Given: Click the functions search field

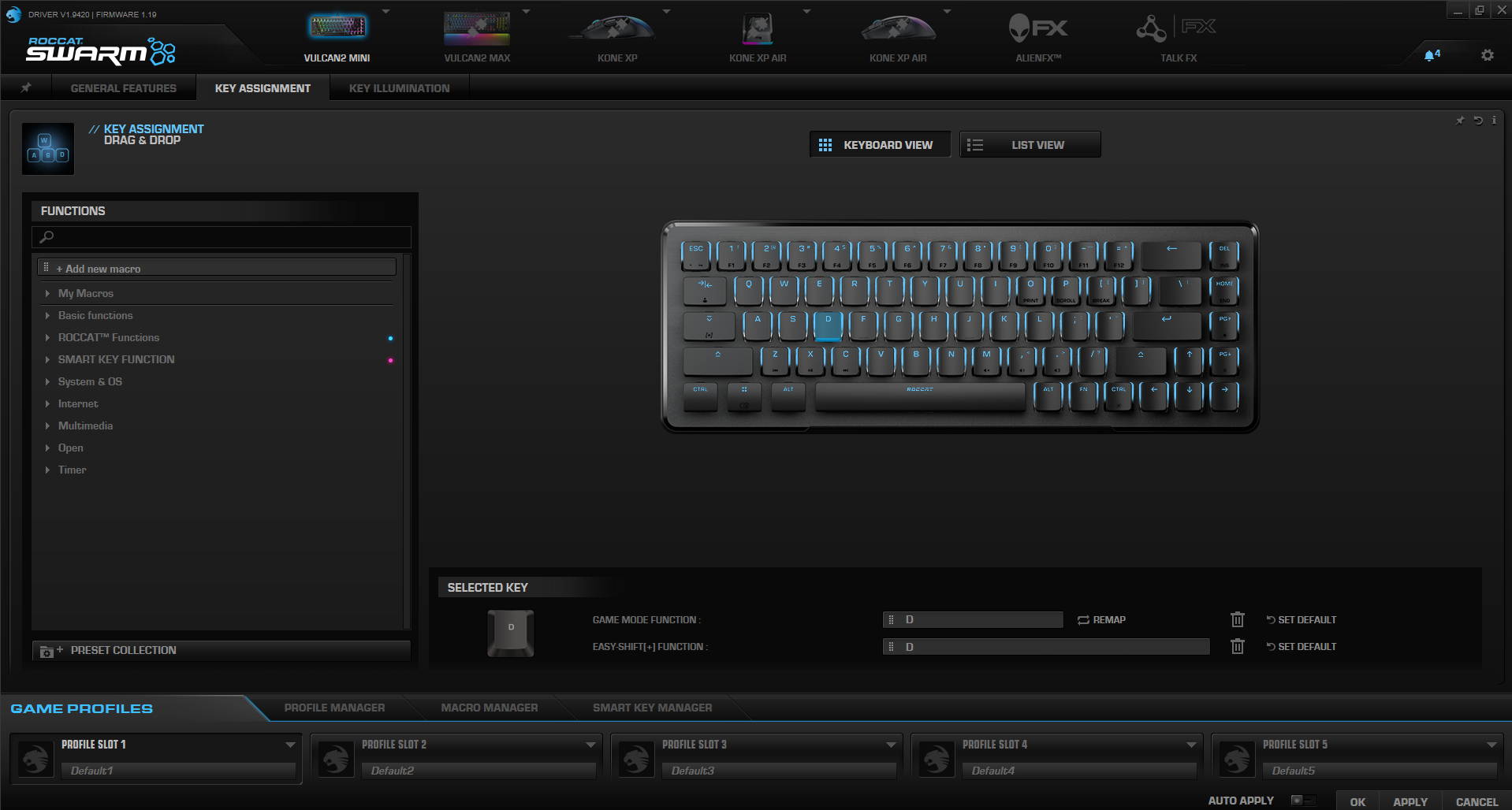Looking at the screenshot, I should pyautogui.click(x=222, y=236).
